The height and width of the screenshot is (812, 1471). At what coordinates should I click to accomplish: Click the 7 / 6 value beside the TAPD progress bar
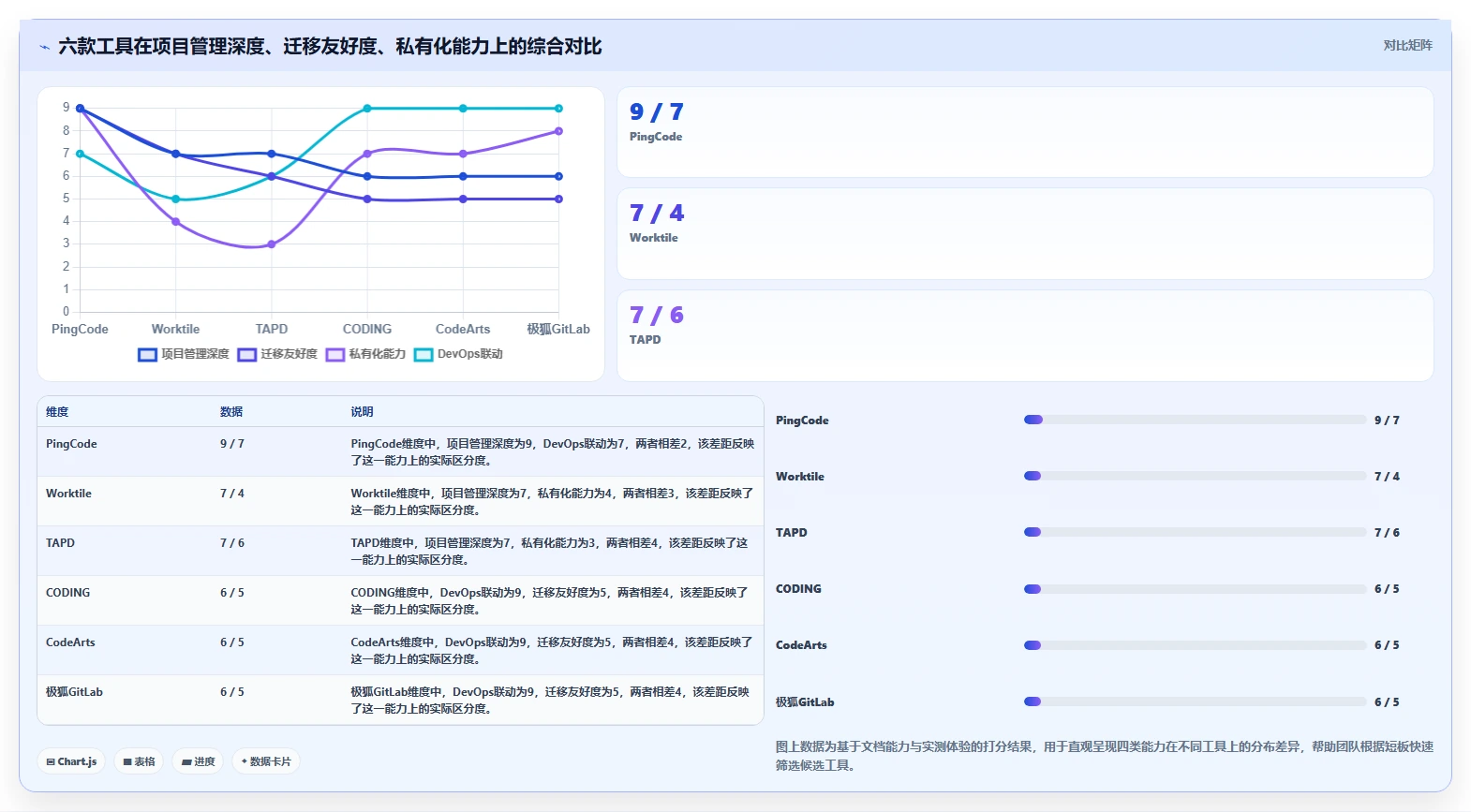pyautogui.click(x=1387, y=533)
